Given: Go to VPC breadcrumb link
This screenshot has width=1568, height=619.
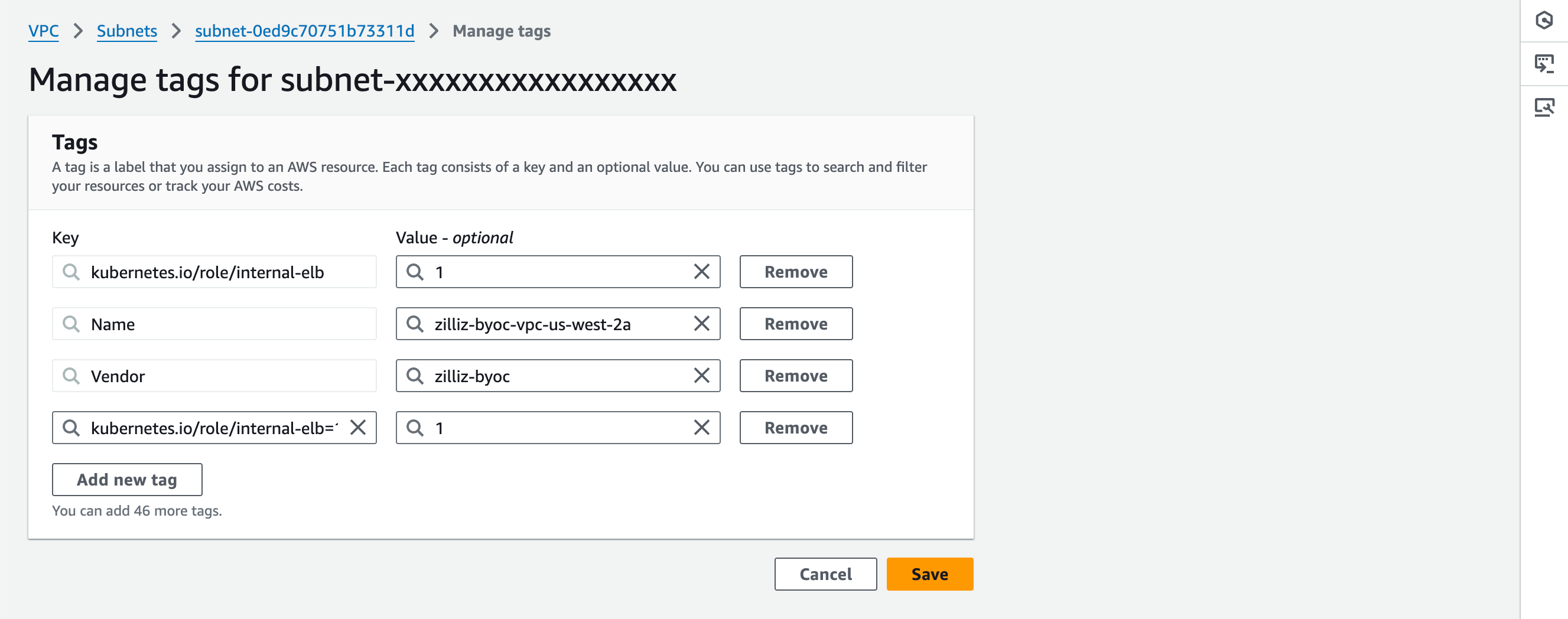Looking at the screenshot, I should click(x=43, y=31).
